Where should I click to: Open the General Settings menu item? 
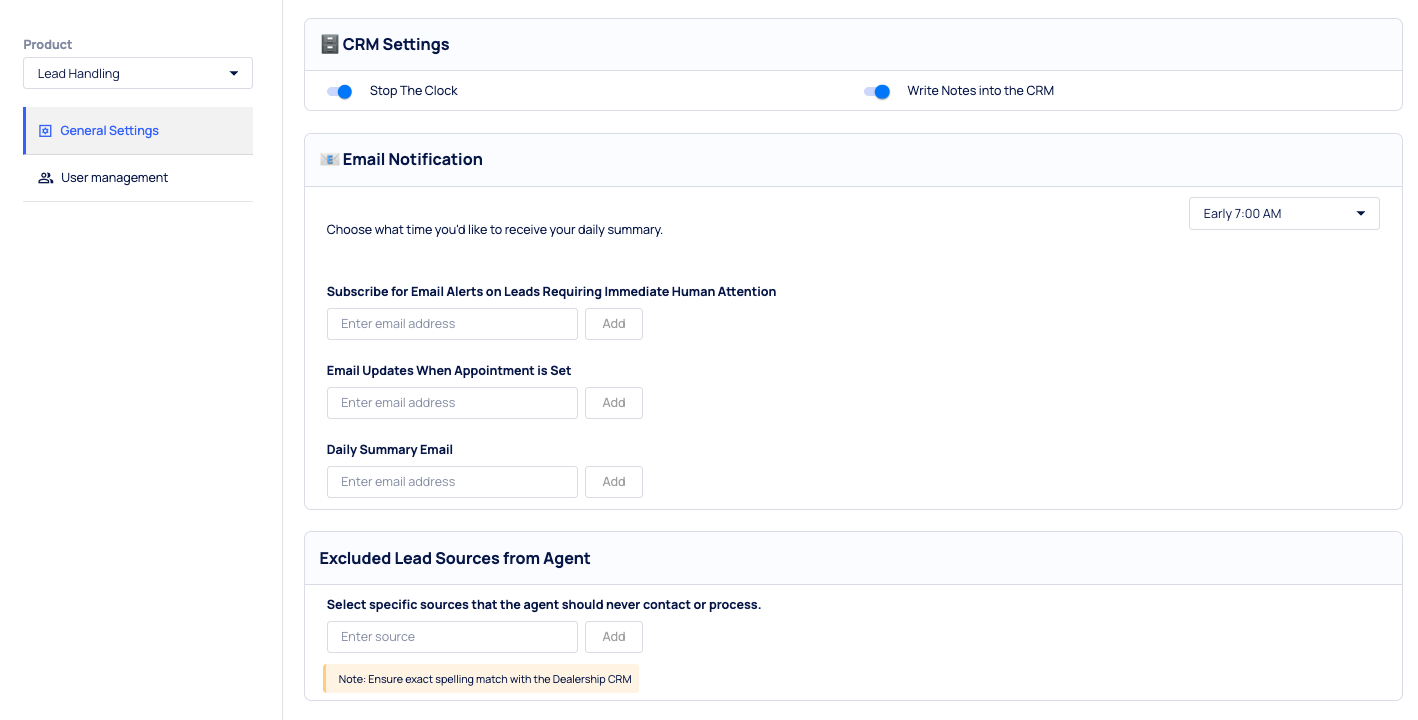coord(109,131)
